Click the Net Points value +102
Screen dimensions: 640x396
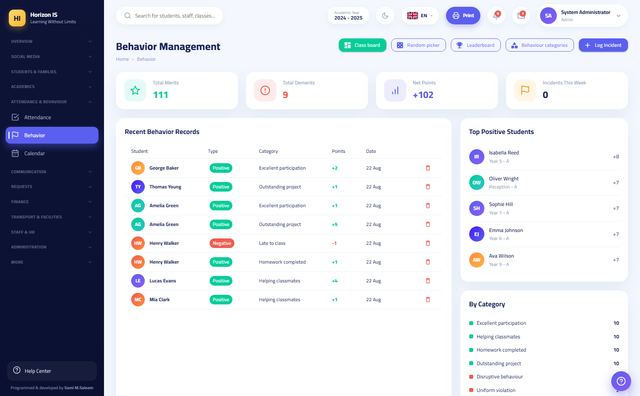[x=423, y=95]
